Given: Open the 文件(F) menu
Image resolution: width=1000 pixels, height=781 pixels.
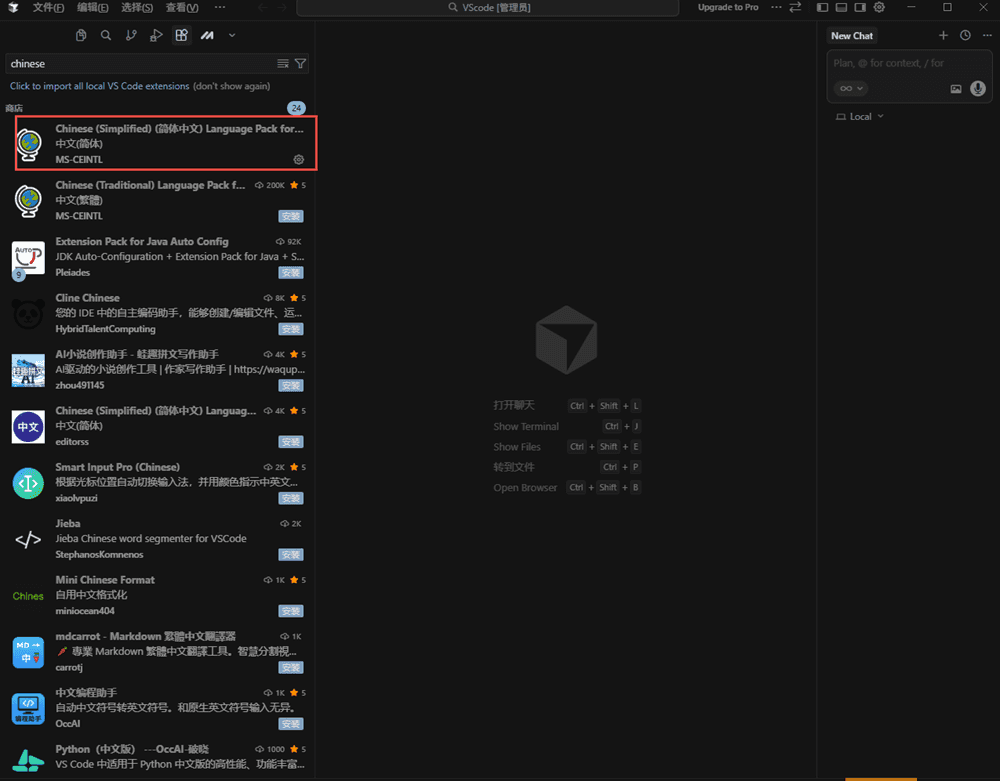Looking at the screenshot, I should coord(48,7).
